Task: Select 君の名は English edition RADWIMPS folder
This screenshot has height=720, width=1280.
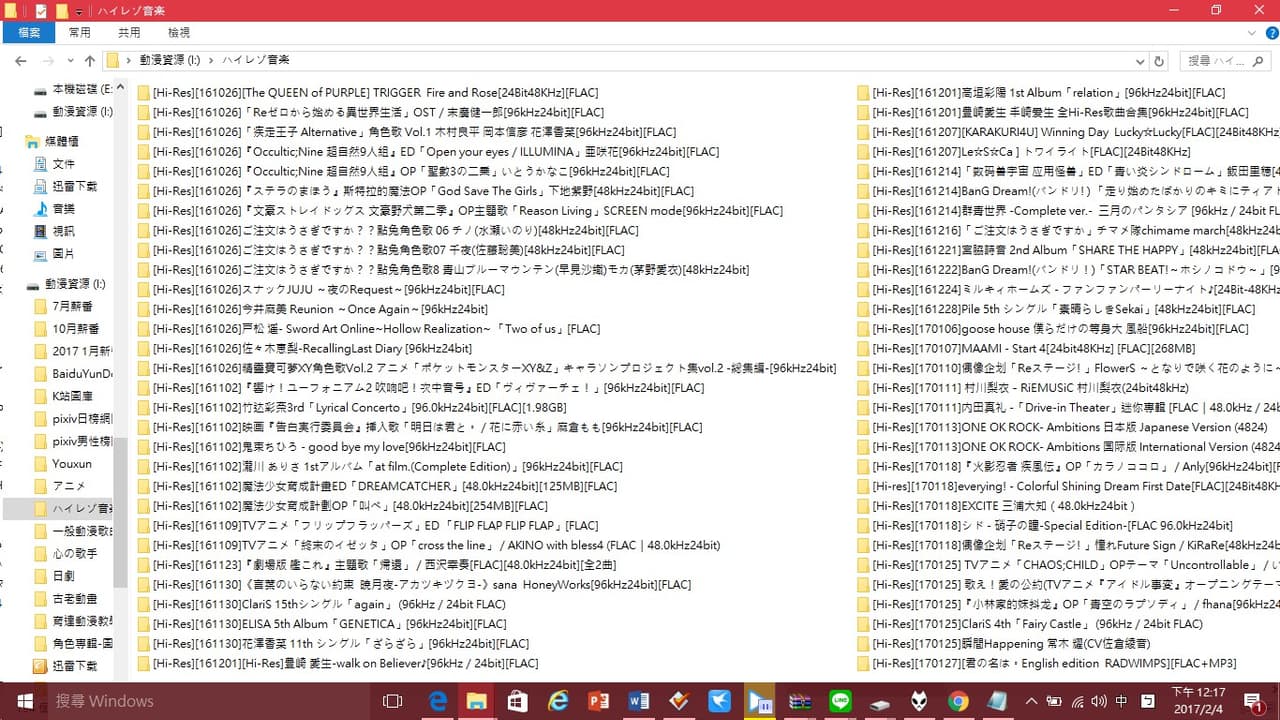Action: pyautogui.click(x=1047, y=664)
